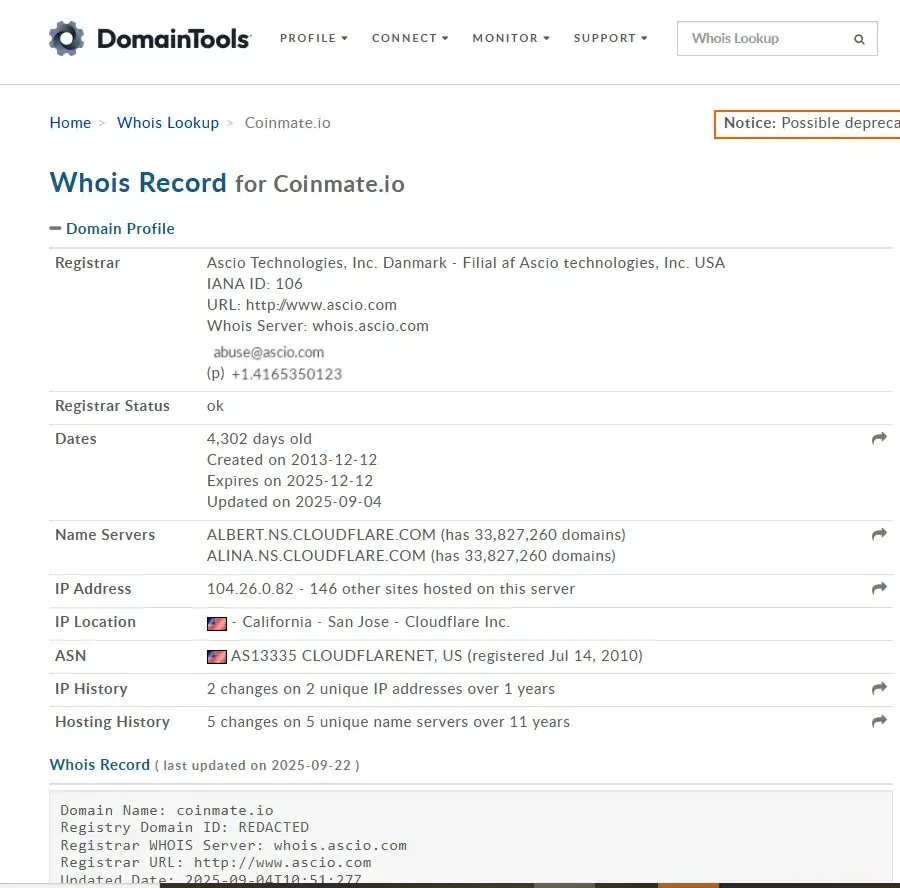
Task: Click the Registry Domain ID: REDACTED line
Action: pos(184,827)
